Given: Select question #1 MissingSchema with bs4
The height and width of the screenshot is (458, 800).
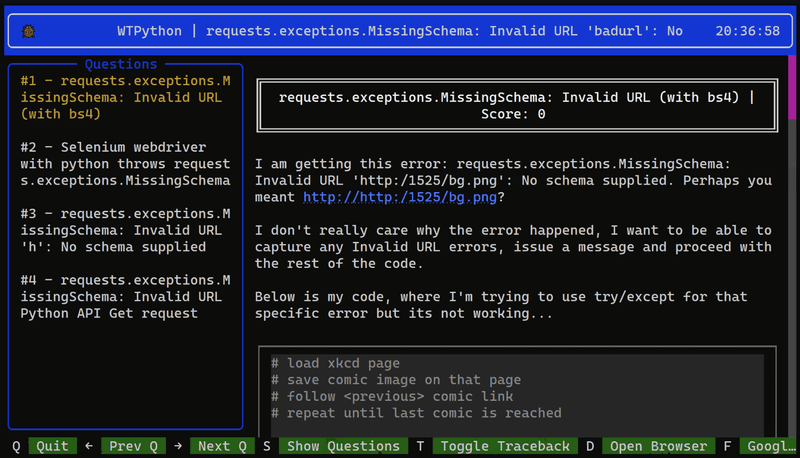Looking at the screenshot, I should point(126,97).
